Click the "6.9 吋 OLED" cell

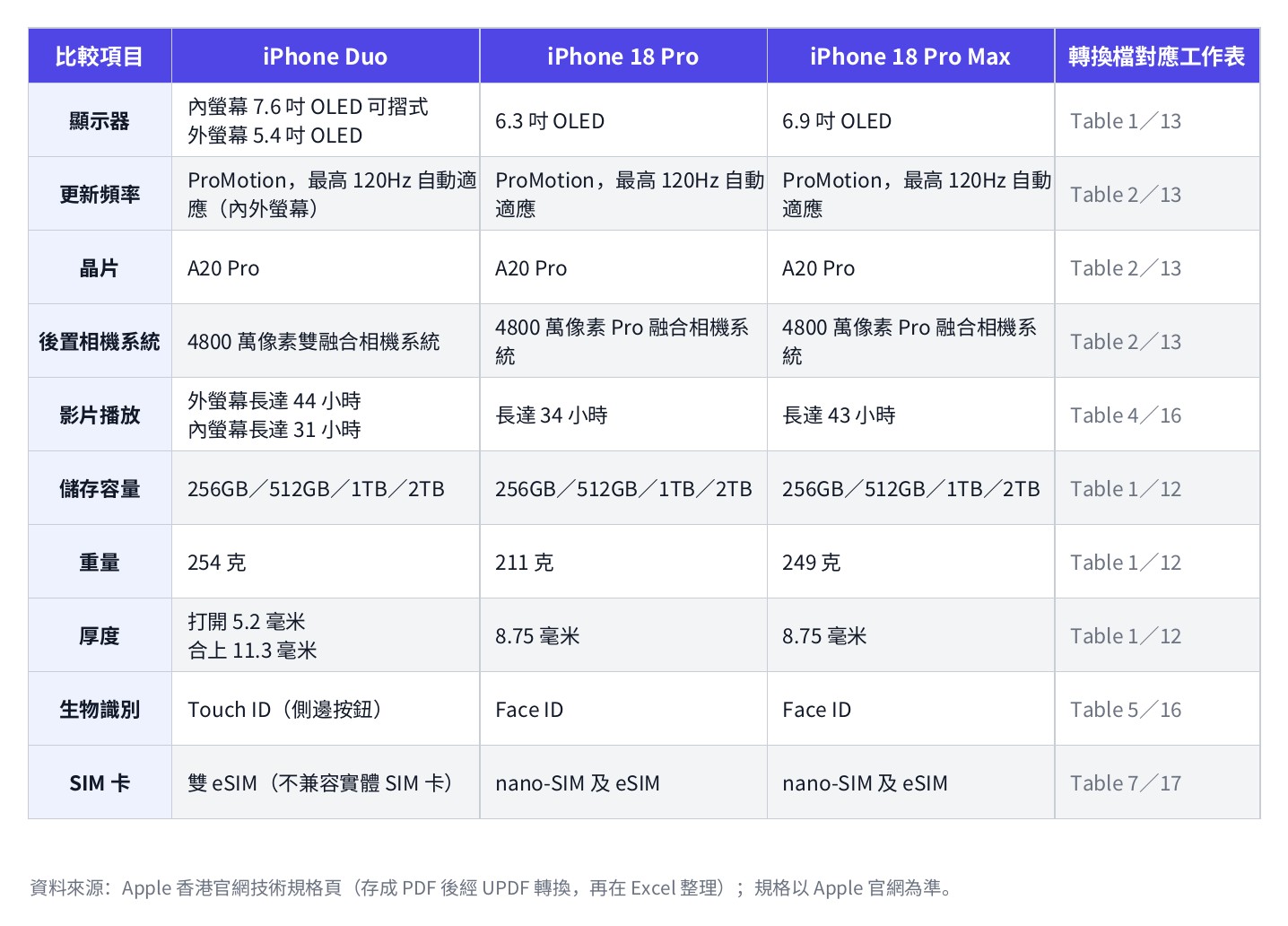(910, 121)
